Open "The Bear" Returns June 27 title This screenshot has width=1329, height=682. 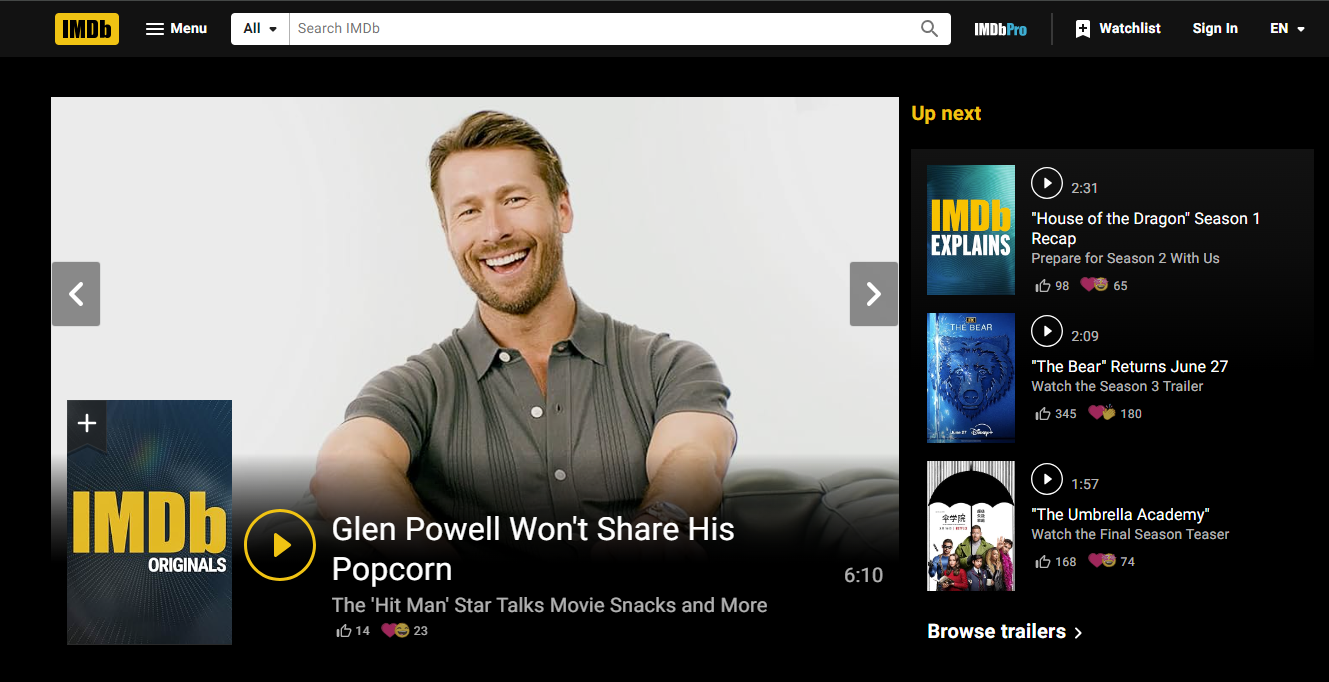[1130, 367]
